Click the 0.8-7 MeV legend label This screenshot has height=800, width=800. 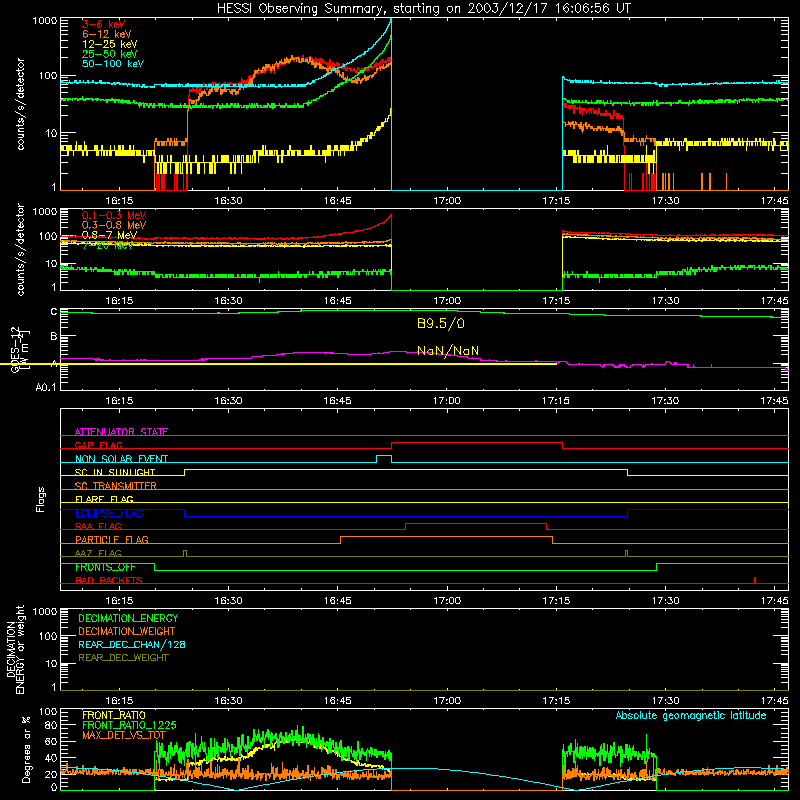click(110, 235)
